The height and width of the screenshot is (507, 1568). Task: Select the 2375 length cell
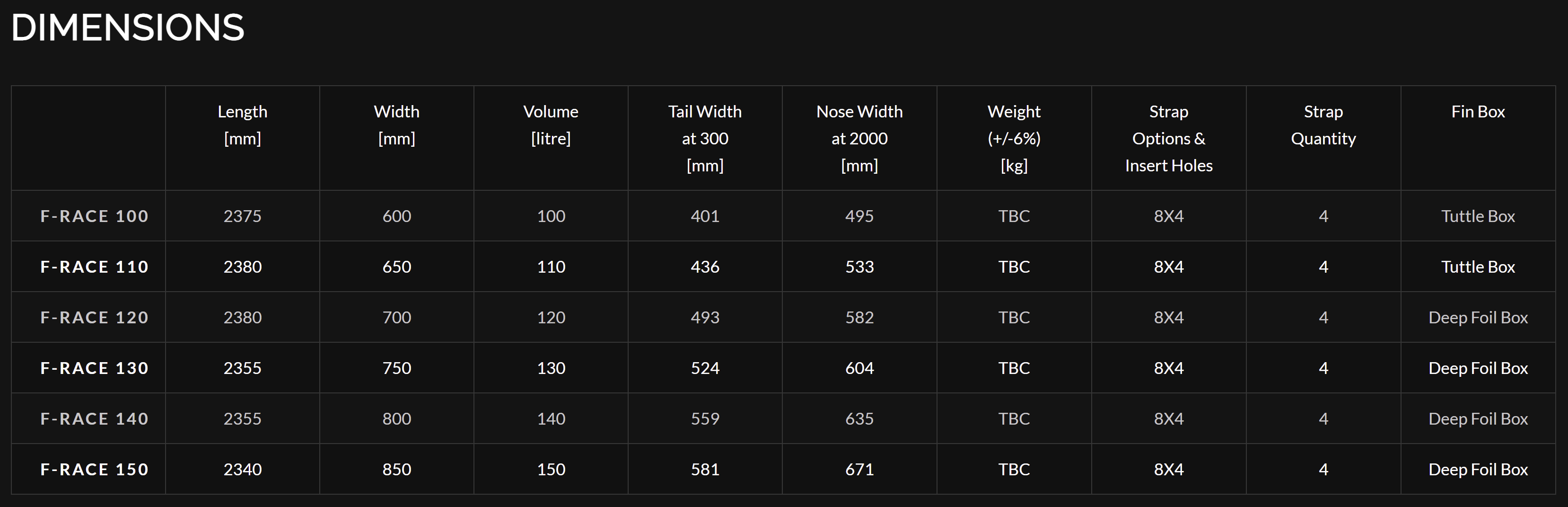pyautogui.click(x=242, y=216)
